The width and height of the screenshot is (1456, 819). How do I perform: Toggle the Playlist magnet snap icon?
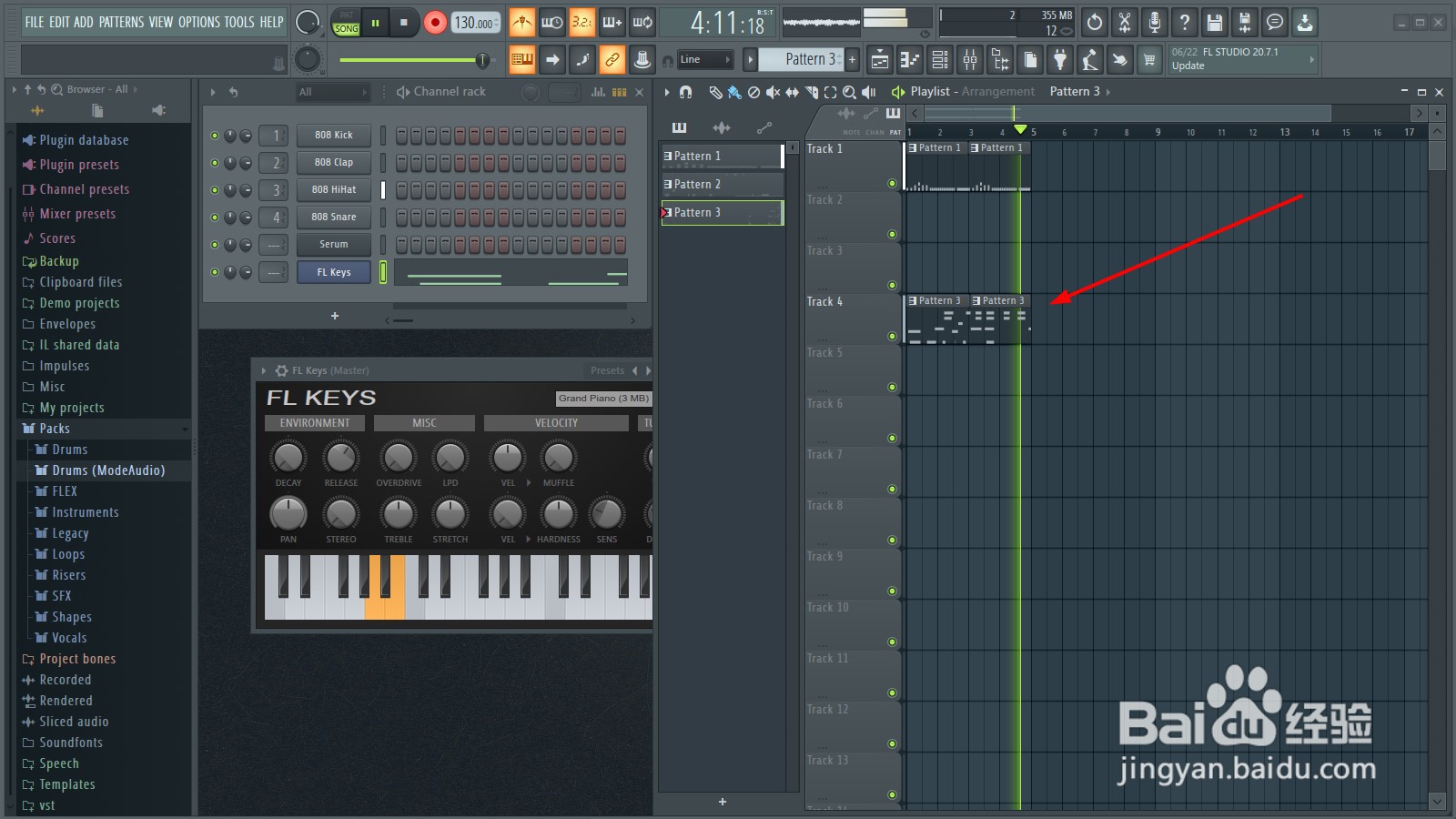[686, 92]
